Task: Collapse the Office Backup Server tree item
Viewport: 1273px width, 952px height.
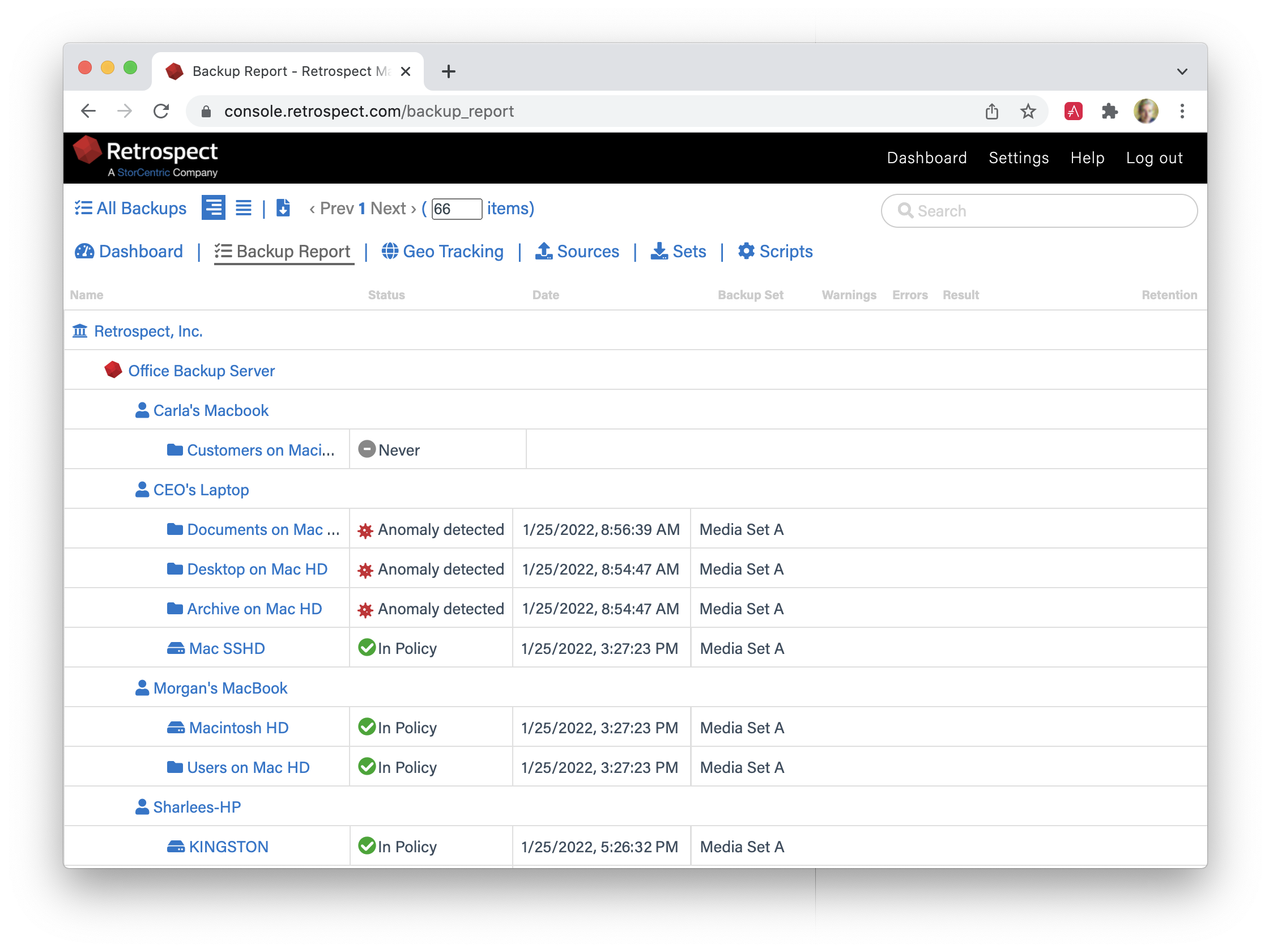Action: [201, 371]
